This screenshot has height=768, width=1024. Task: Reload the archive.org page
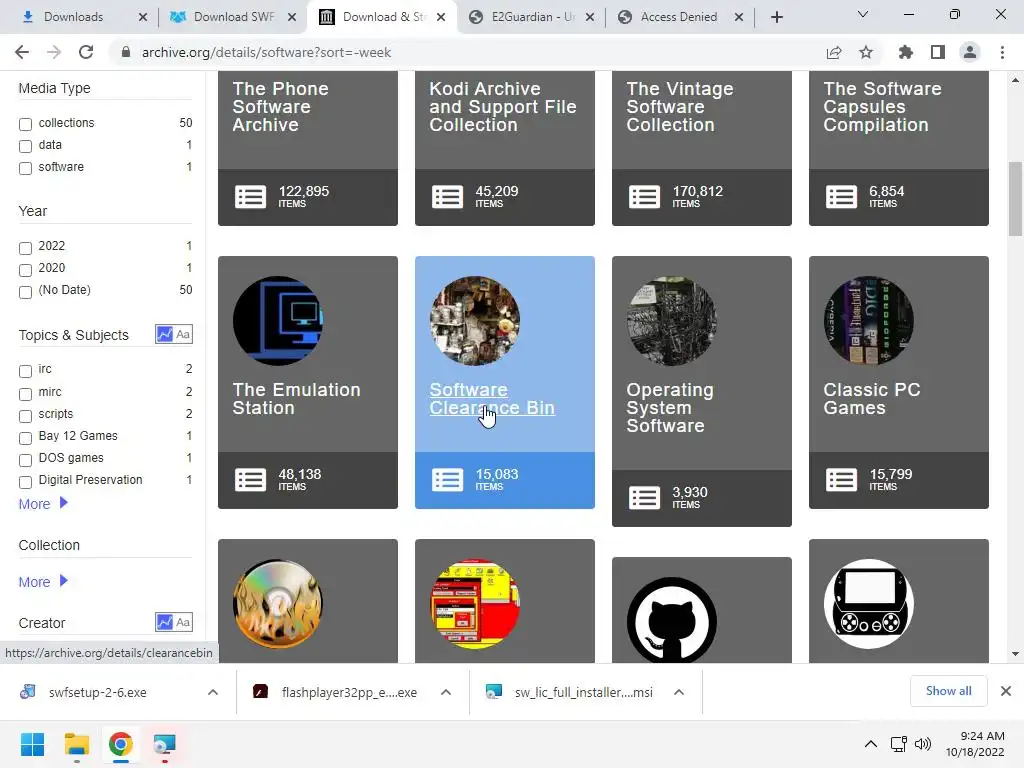tap(86, 52)
